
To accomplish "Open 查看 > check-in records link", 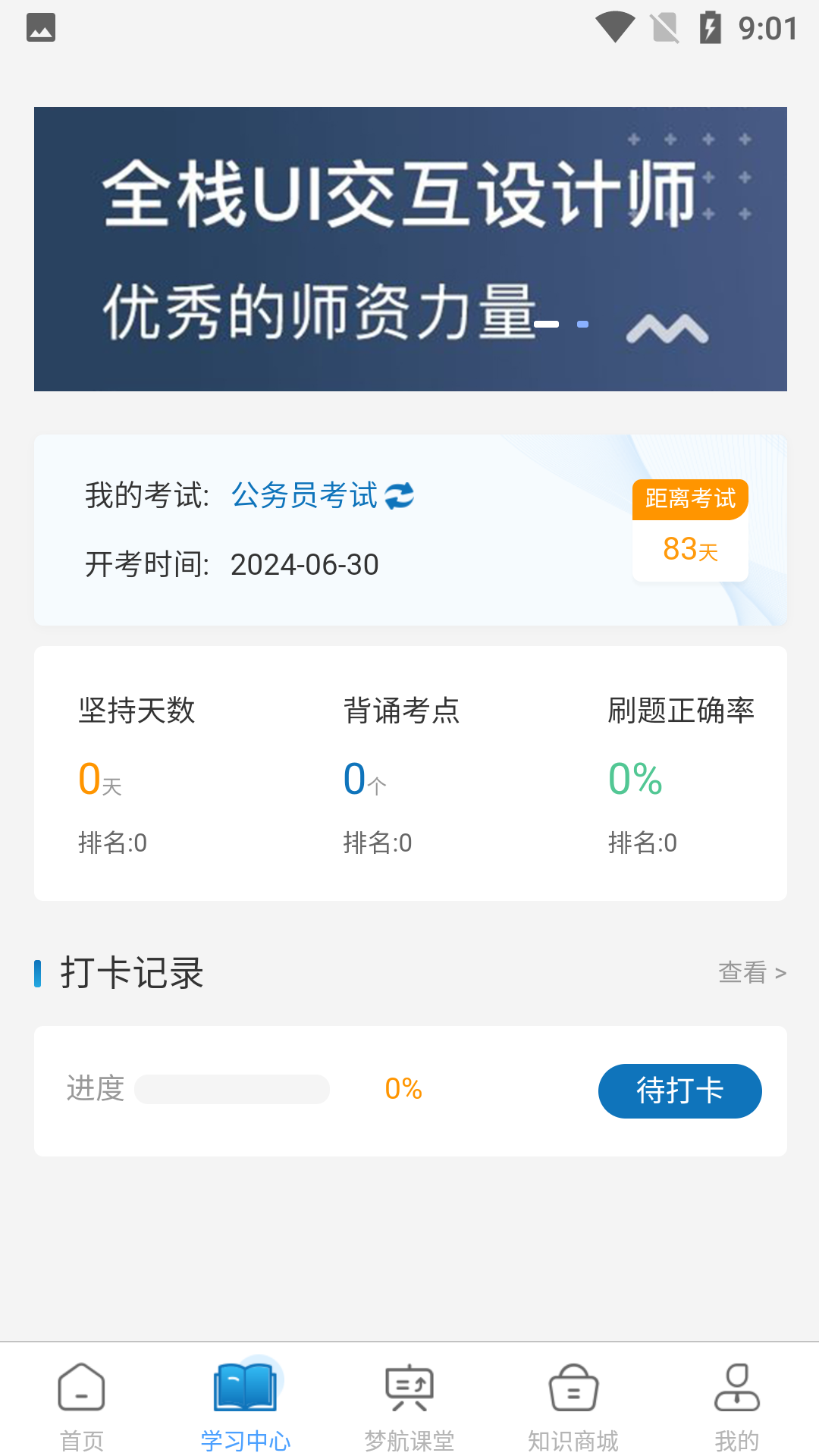I will tap(752, 972).
